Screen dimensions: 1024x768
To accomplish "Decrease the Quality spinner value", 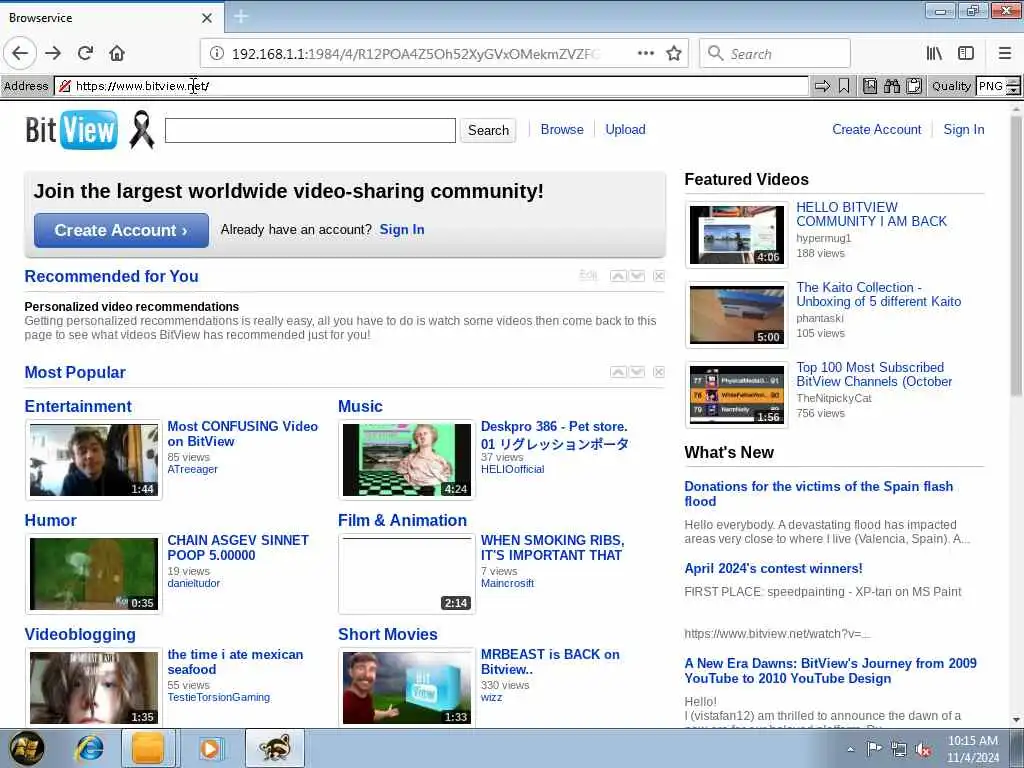I will click(x=1014, y=91).
